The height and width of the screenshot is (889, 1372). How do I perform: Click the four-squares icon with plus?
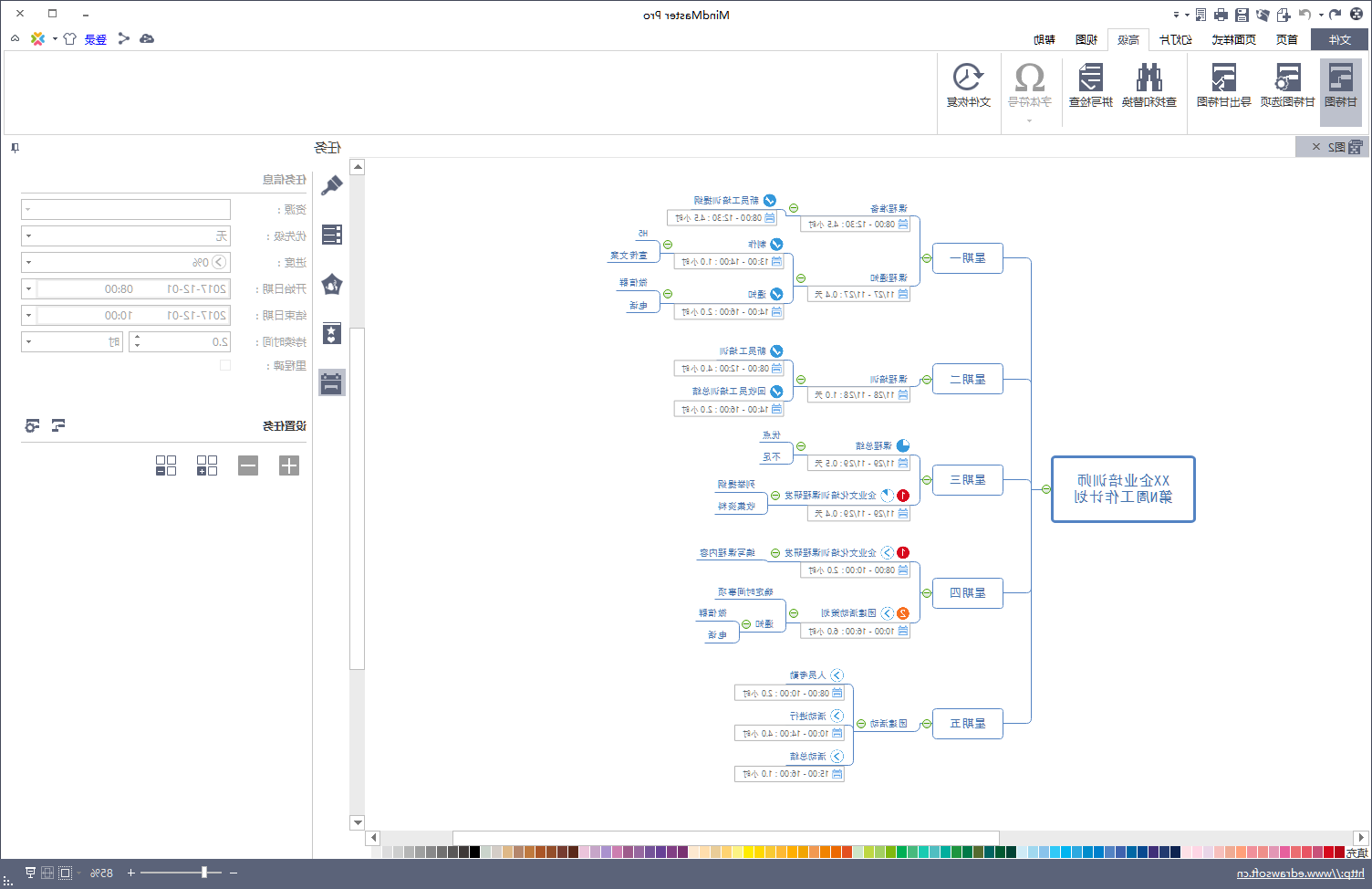click(207, 465)
